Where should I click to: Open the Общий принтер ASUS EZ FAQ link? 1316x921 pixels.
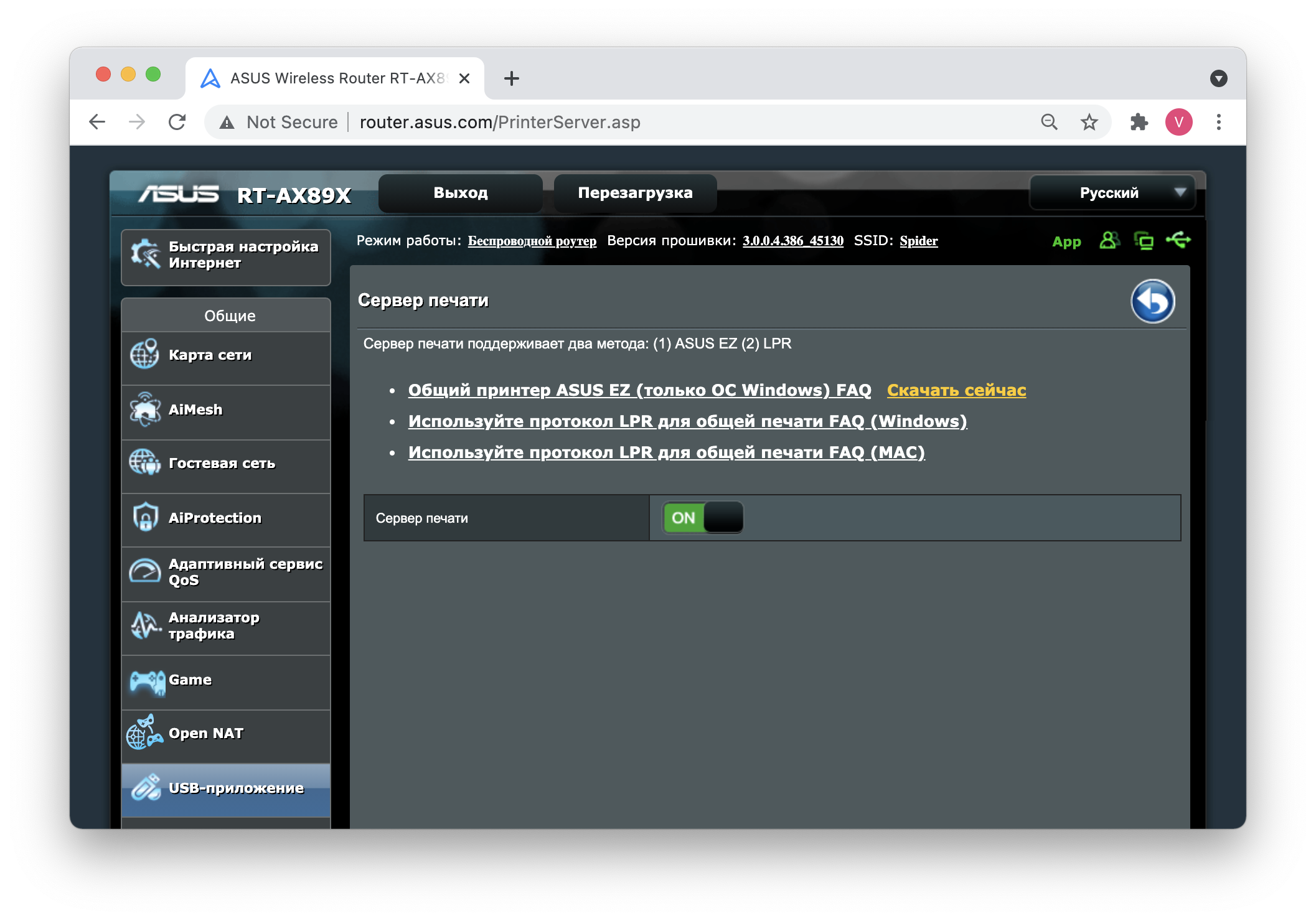point(639,390)
